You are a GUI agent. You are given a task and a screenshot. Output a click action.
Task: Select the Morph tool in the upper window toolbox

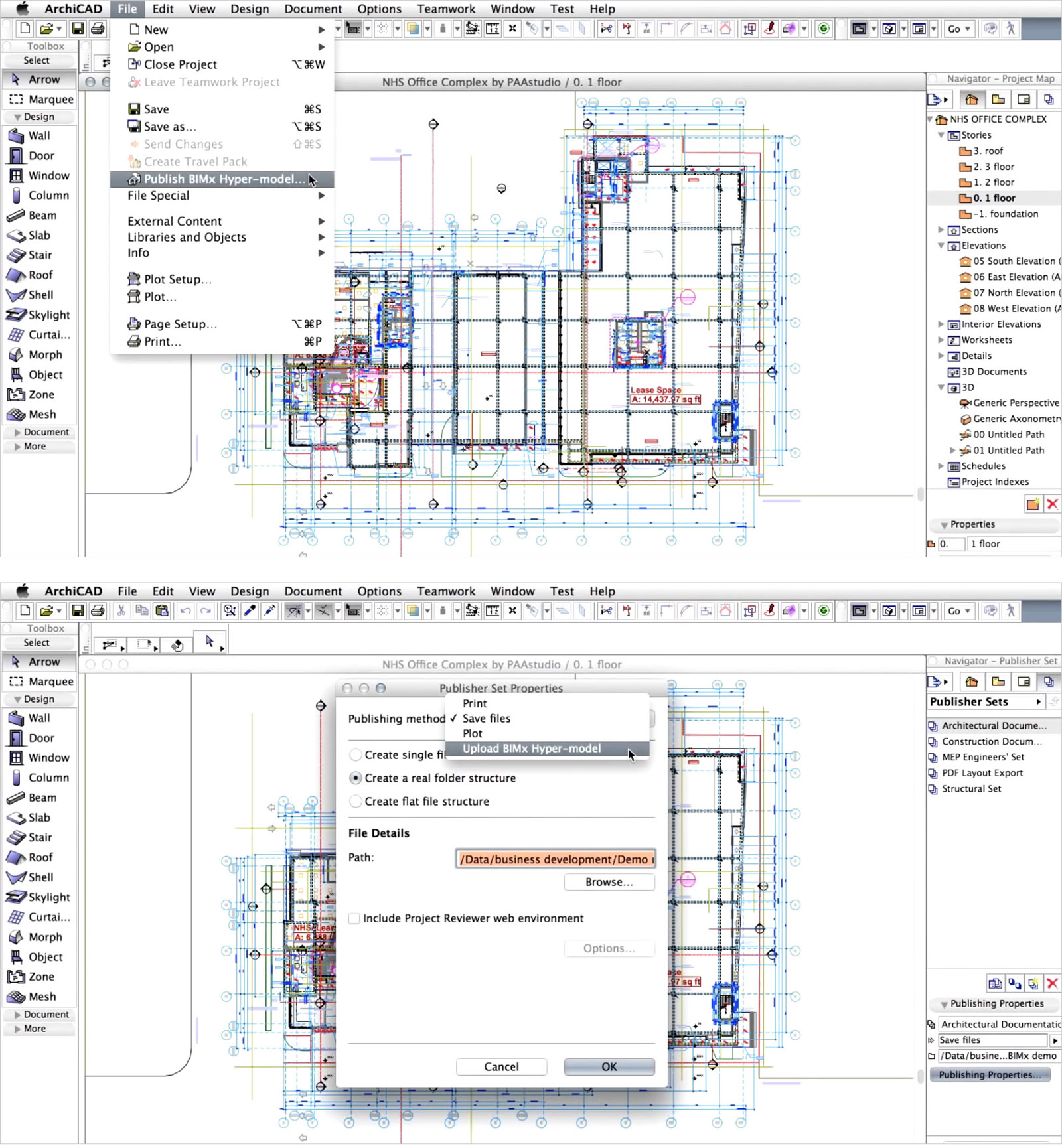click(38, 354)
